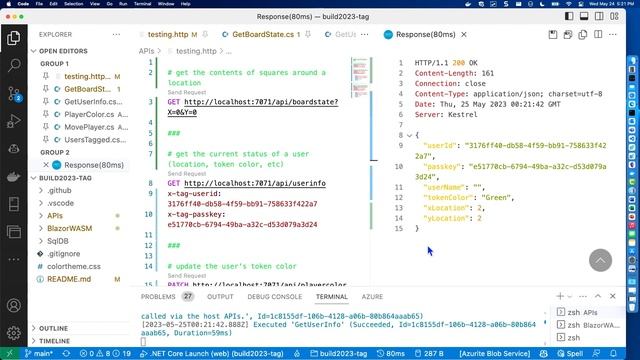Click the scroll to top round button

coord(600,260)
